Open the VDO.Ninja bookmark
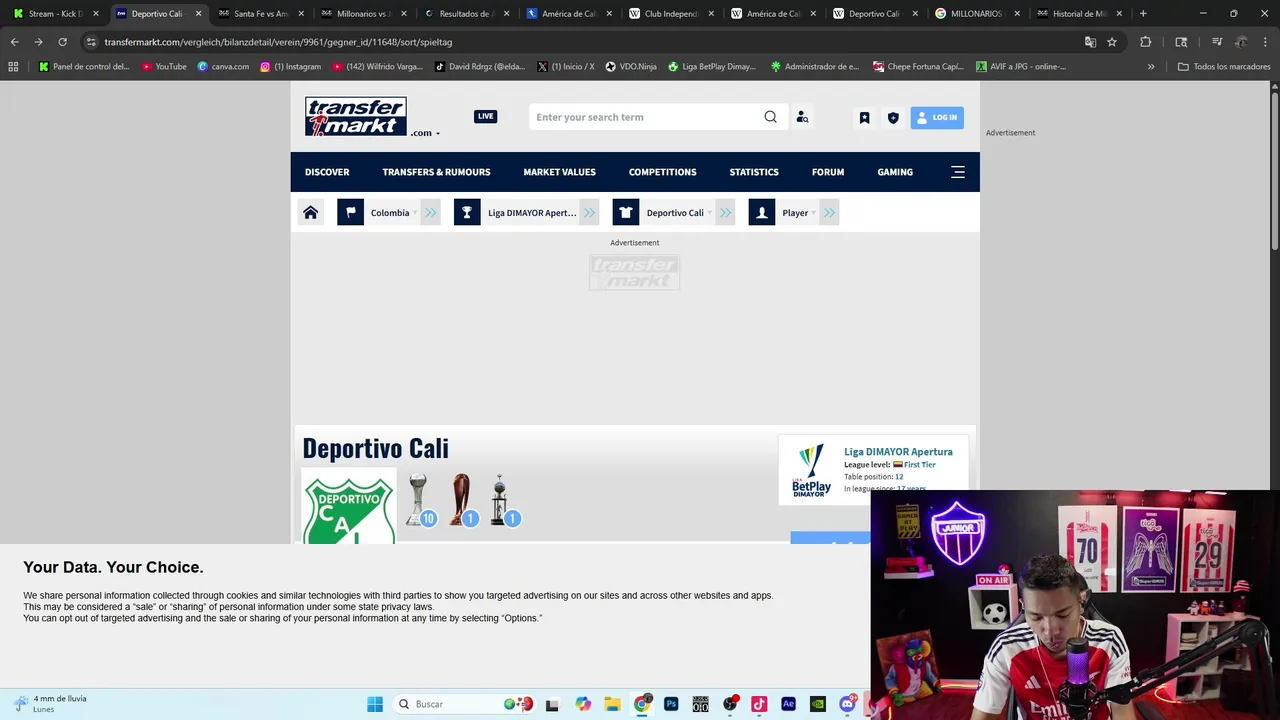 pos(630,67)
